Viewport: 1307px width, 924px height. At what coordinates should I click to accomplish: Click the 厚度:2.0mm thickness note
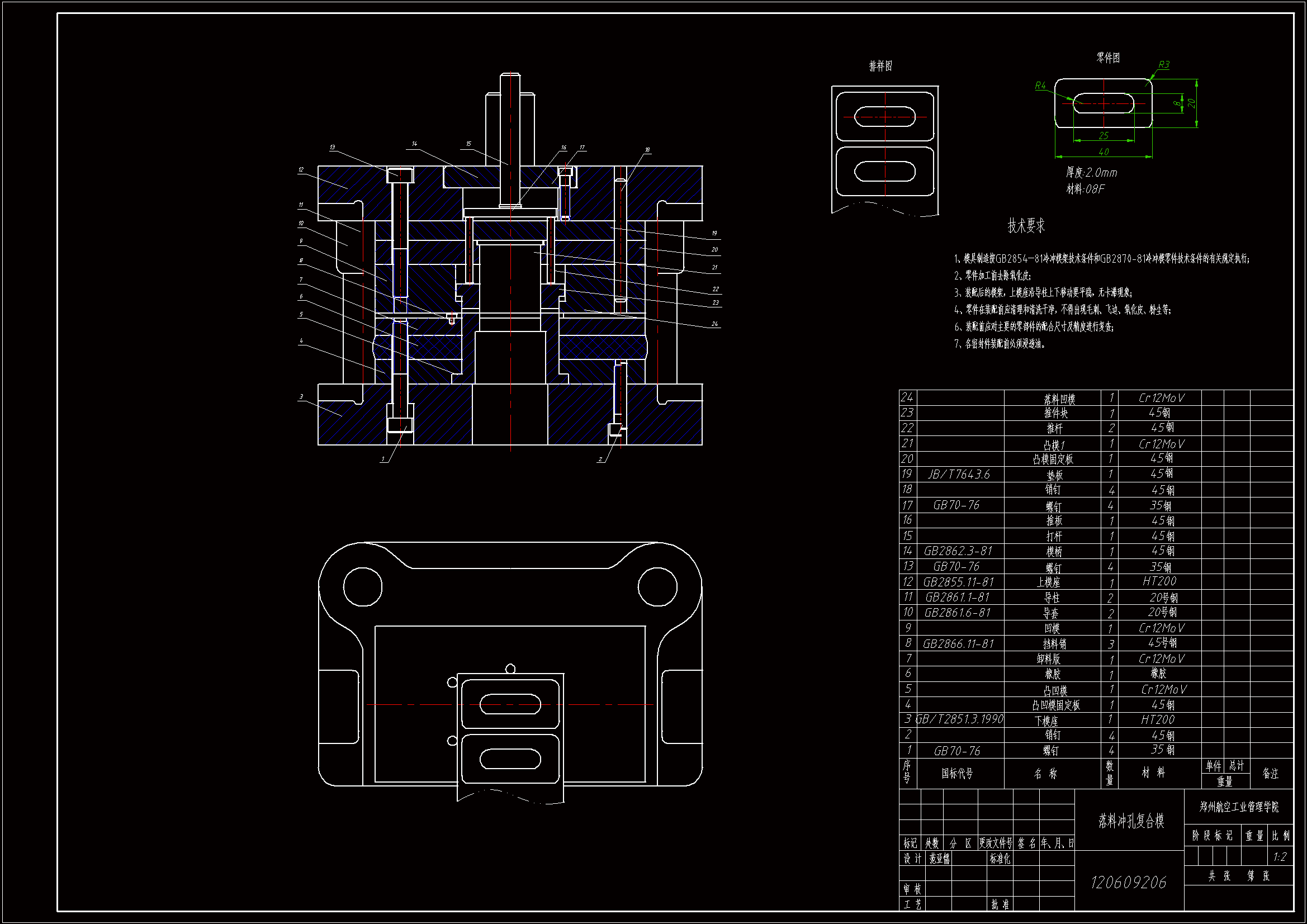click(1091, 173)
